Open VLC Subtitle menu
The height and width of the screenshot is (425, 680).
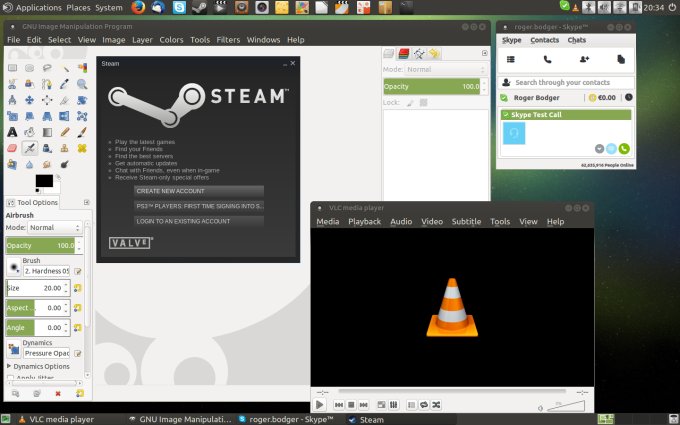pyautogui.click(x=466, y=221)
